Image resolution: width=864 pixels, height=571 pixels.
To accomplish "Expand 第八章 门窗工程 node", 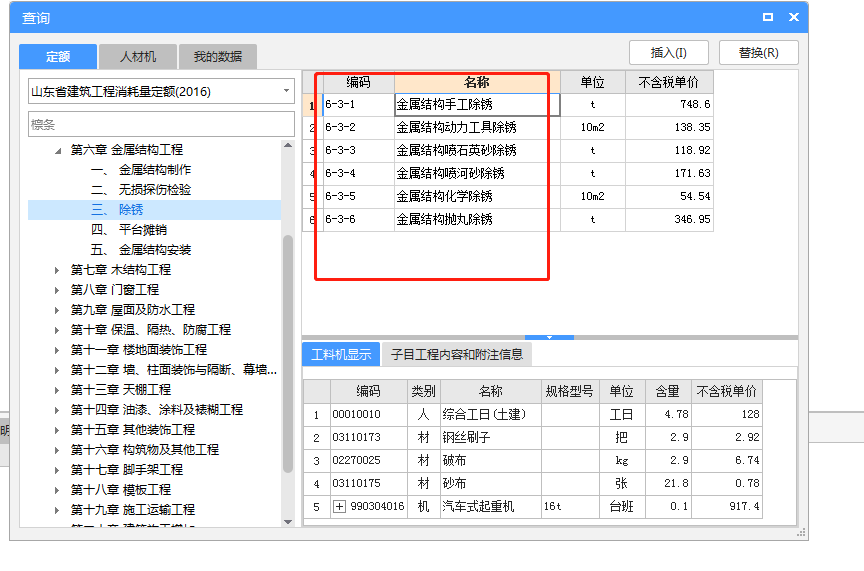I will click(57, 290).
